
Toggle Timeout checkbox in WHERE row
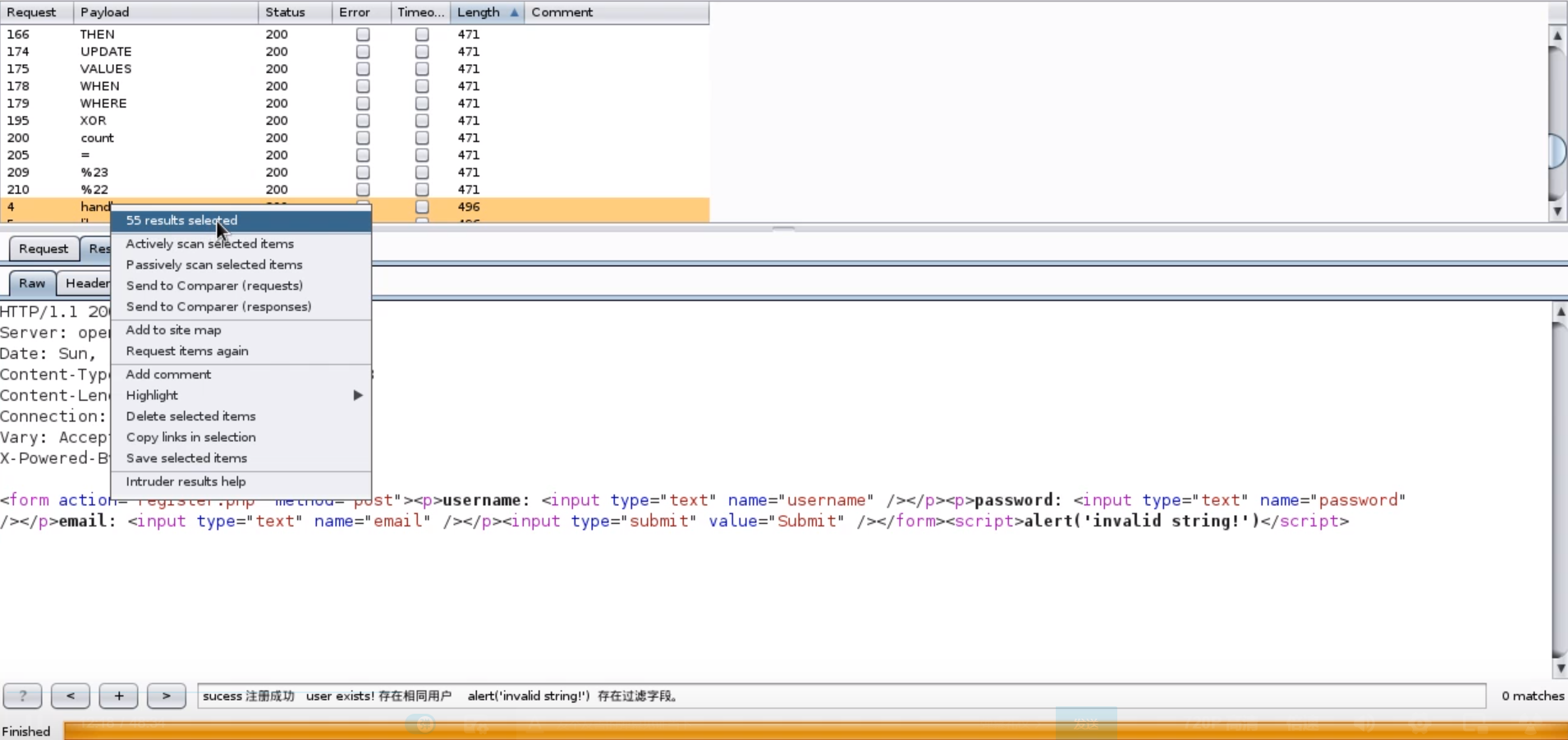(x=422, y=103)
